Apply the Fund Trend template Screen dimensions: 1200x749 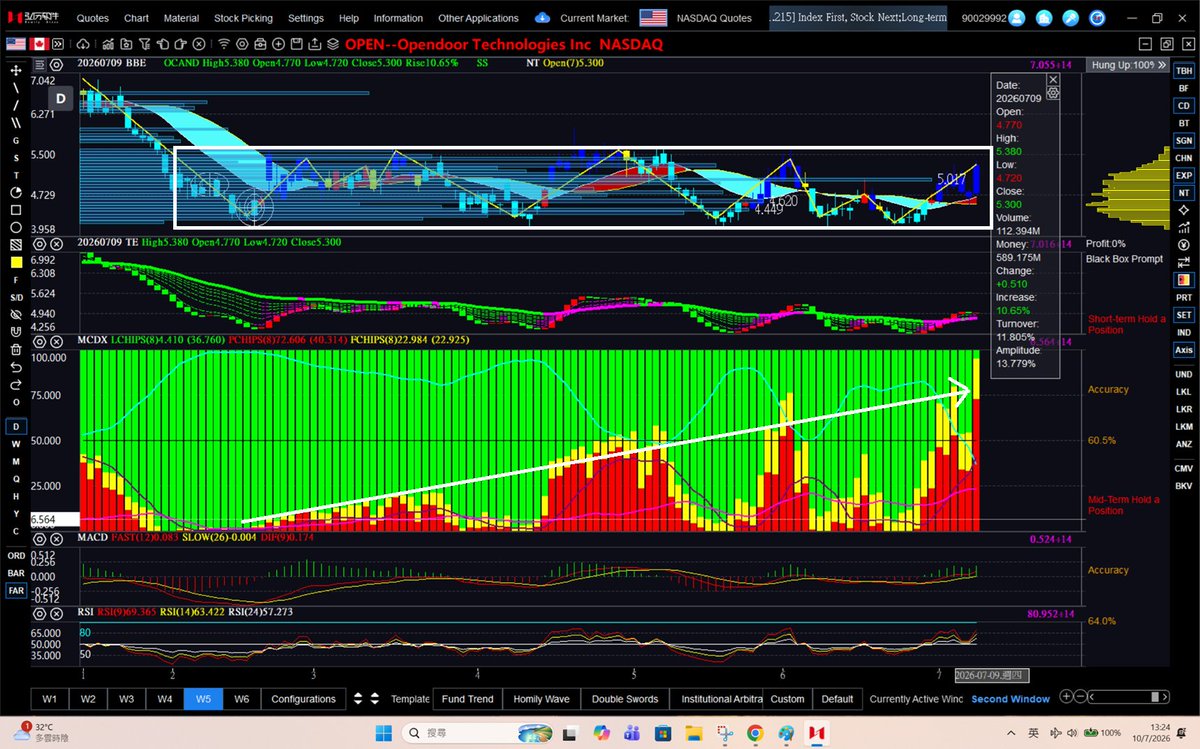pyautogui.click(x=467, y=699)
